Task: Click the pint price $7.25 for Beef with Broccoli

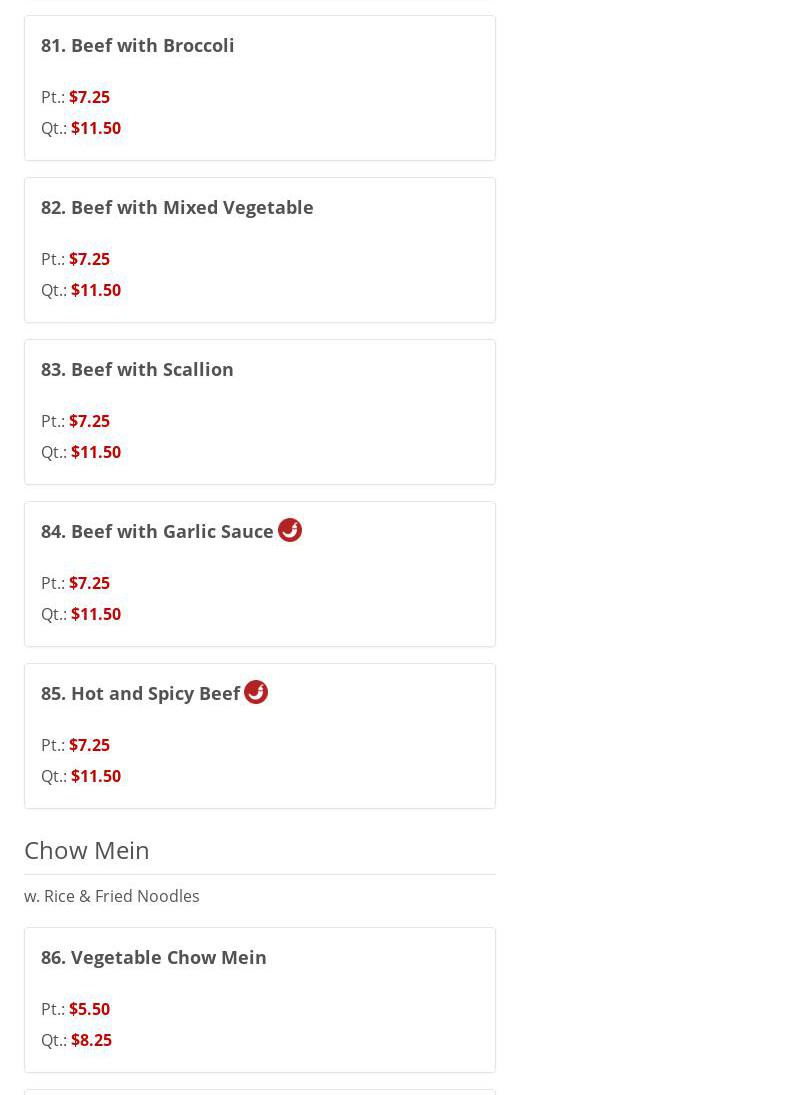Action: point(89,97)
